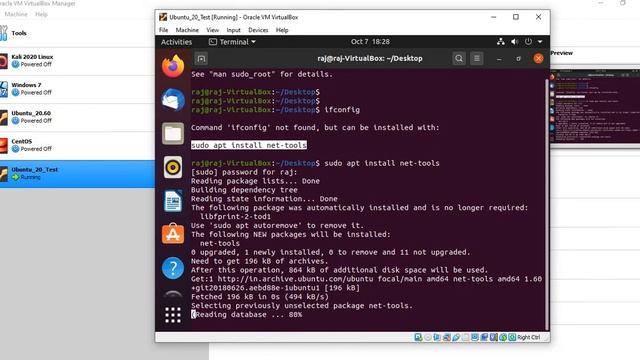This screenshot has width=640, height=360.
Task: Click the USB devices status bar icon
Action: pos(456,337)
